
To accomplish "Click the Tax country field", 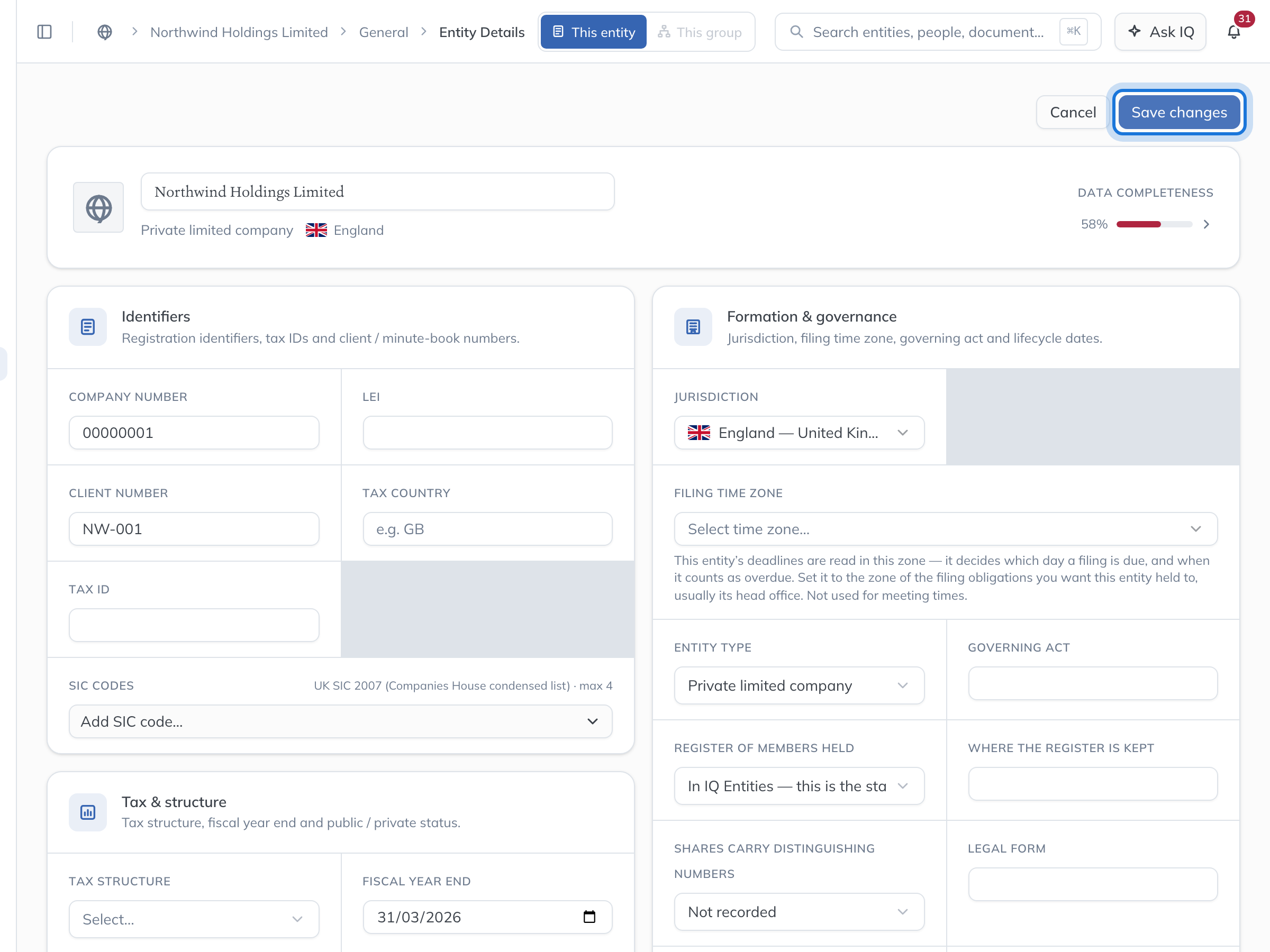I will (487, 529).
